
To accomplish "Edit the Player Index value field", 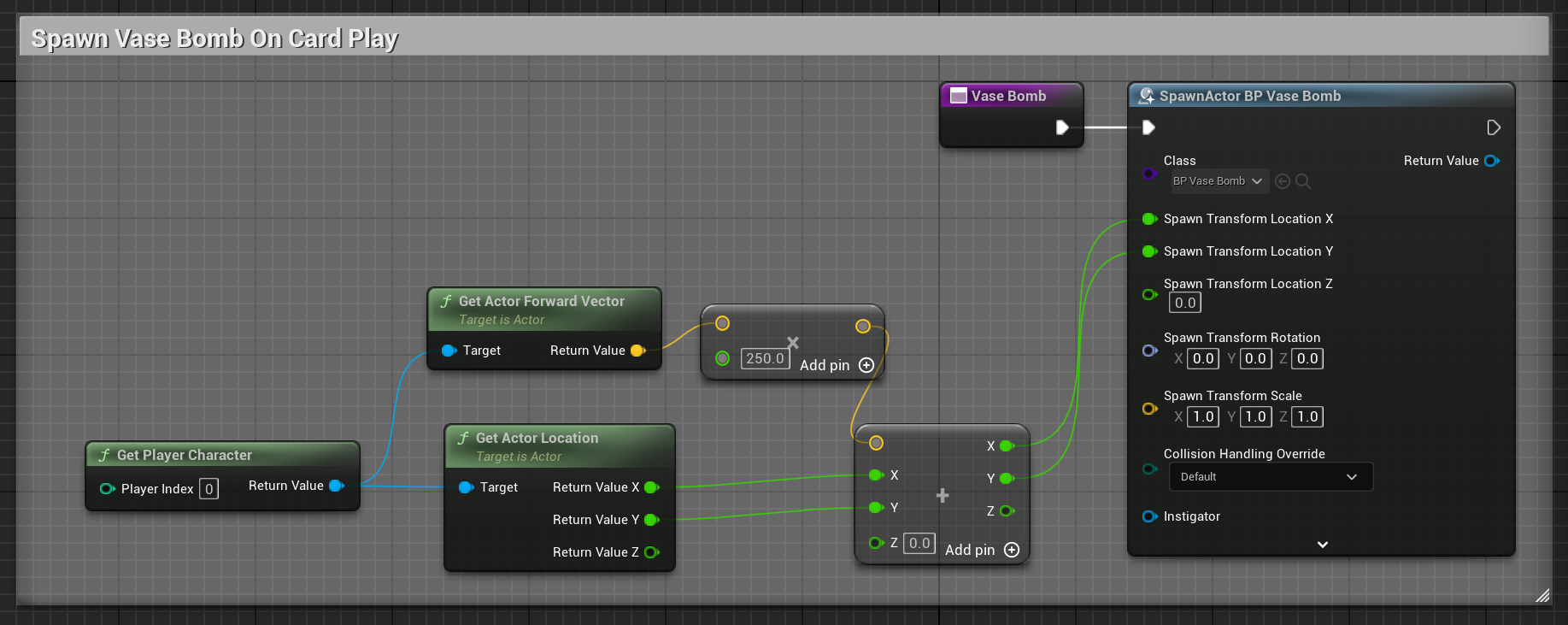I will 208,489.
